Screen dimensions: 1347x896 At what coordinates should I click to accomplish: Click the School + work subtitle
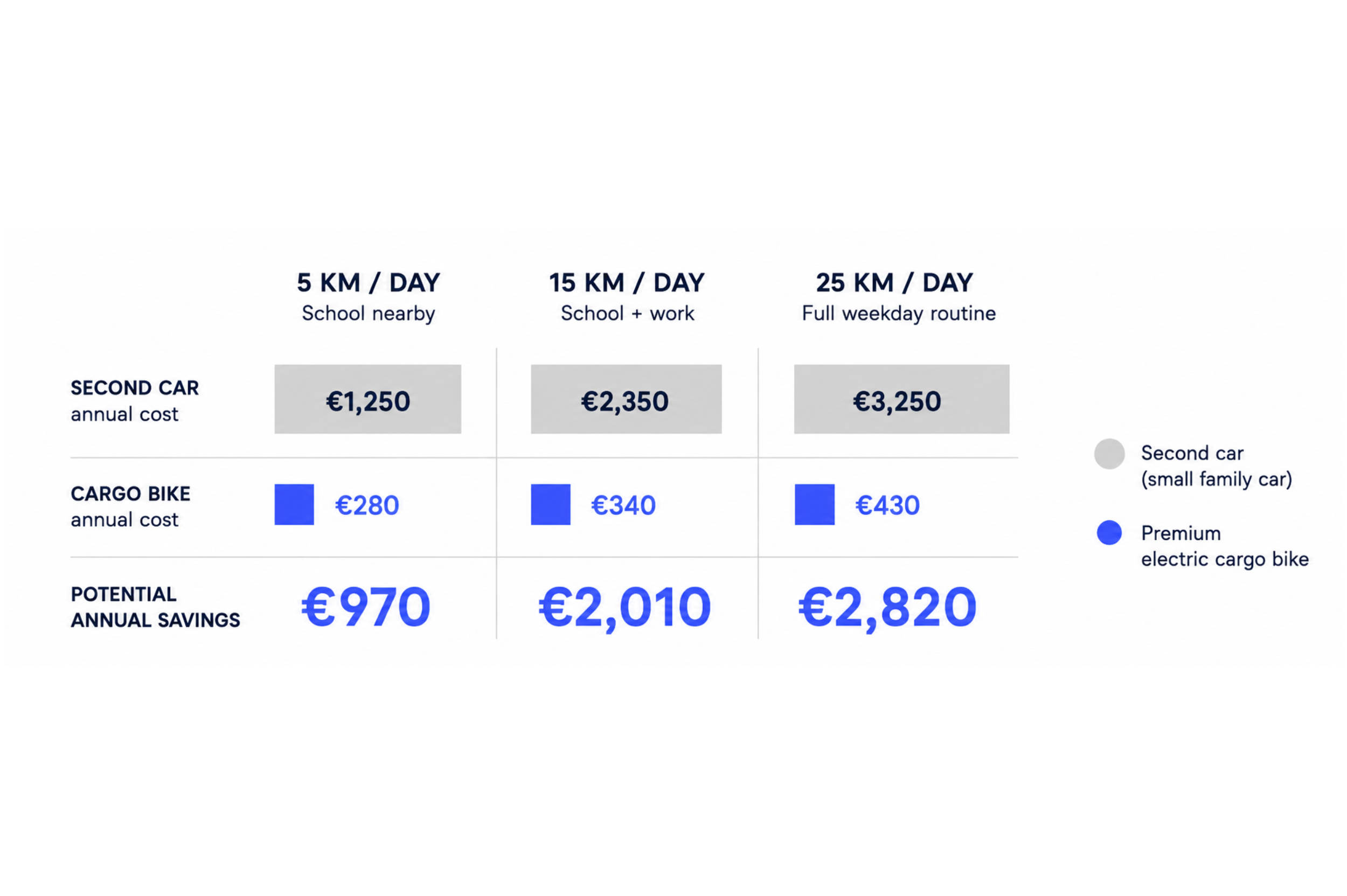click(627, 314)
